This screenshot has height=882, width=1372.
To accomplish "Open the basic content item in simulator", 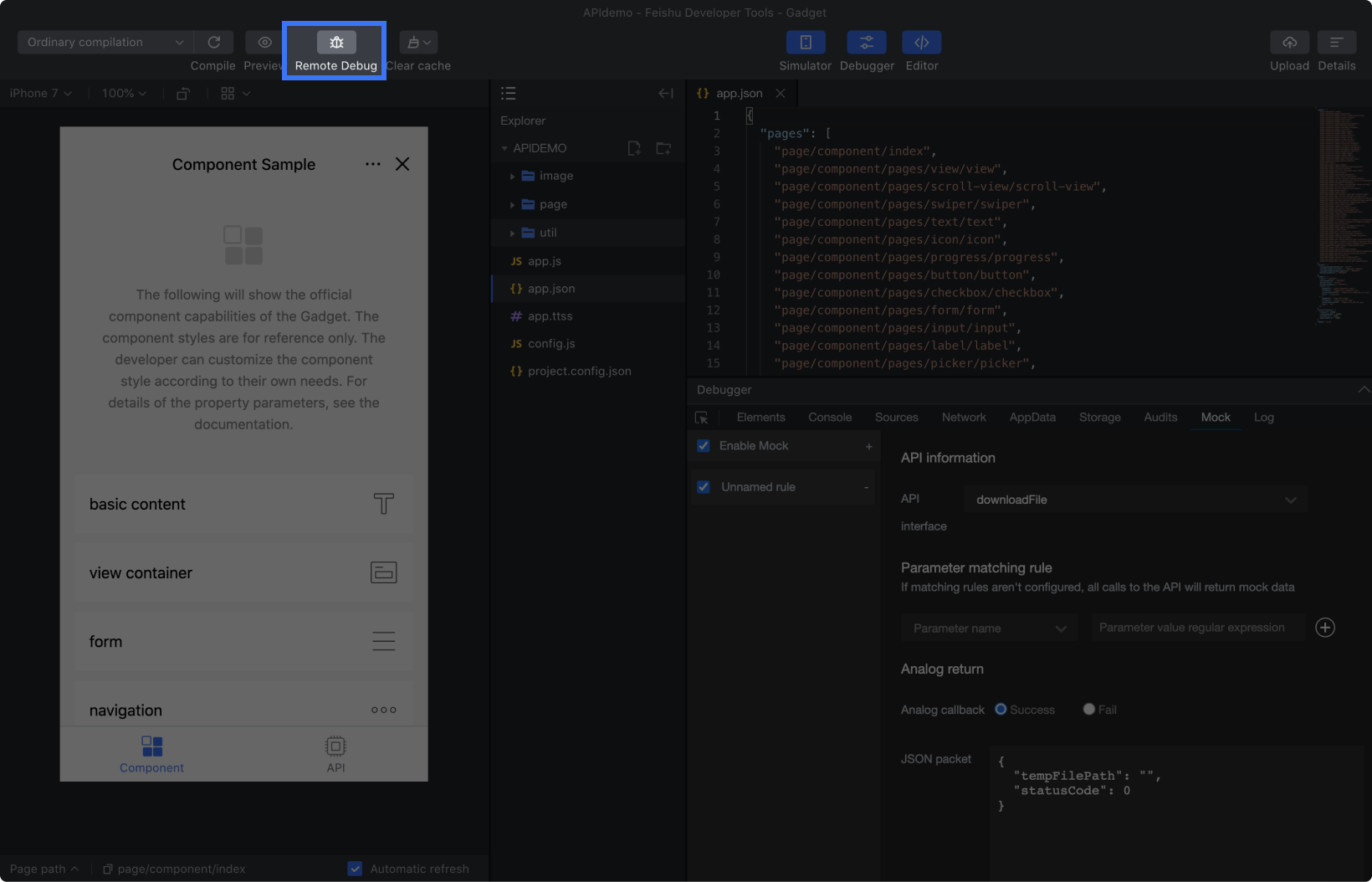I will tap(243, 505).
